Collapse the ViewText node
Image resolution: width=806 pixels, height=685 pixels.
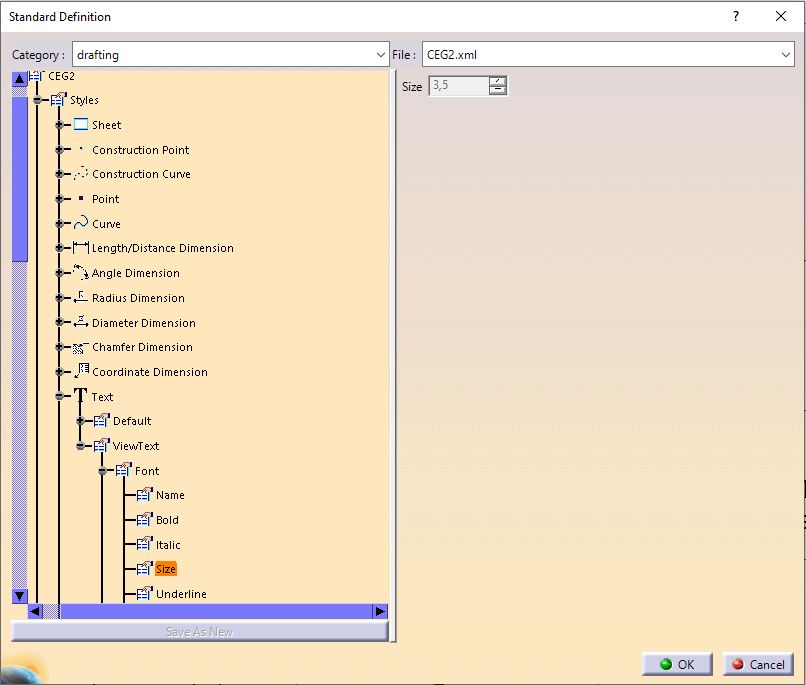[x=81, y=446]
